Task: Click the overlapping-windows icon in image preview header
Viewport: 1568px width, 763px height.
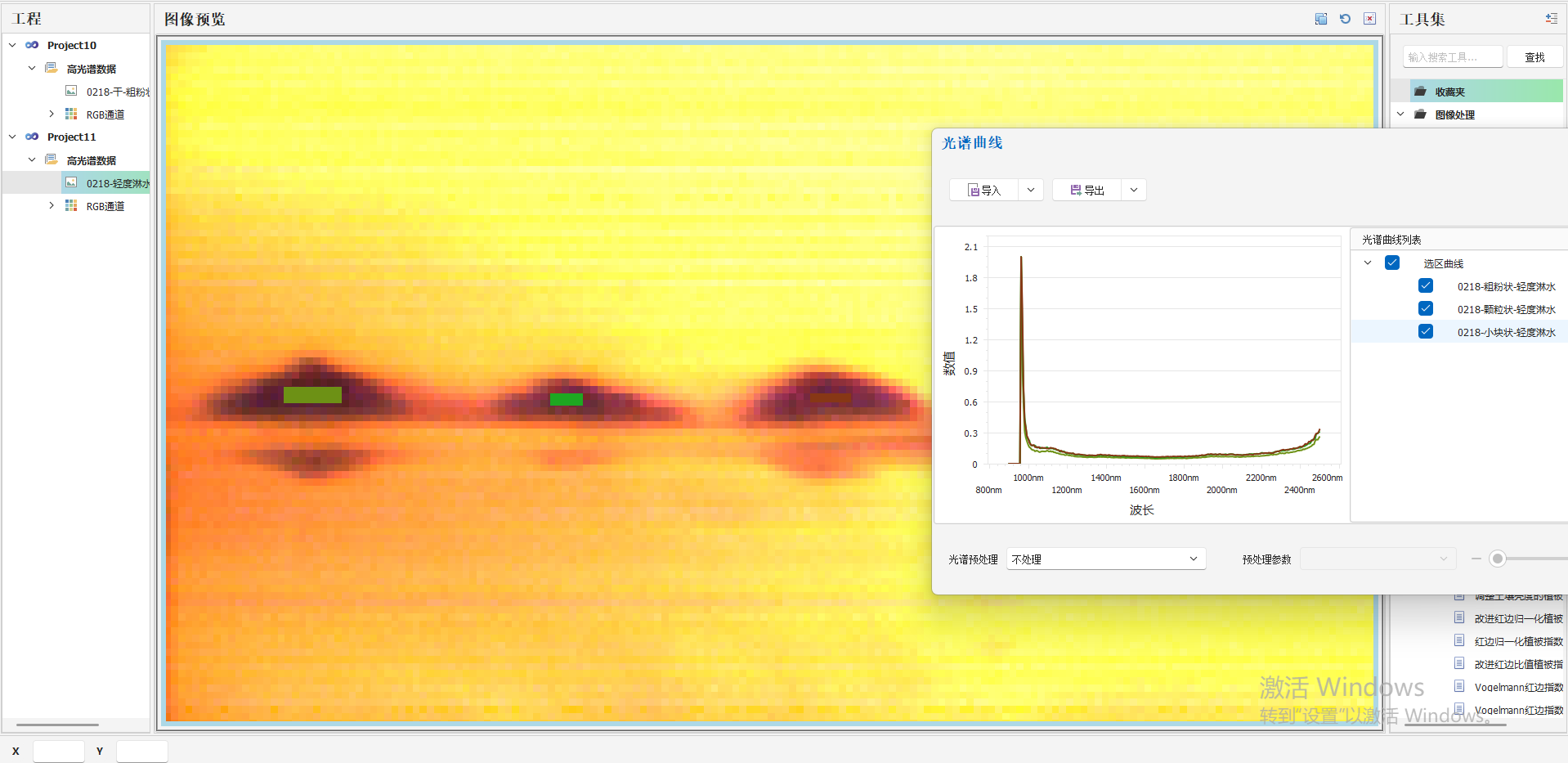Action: pyautogui.click(x=1320, y=19)
